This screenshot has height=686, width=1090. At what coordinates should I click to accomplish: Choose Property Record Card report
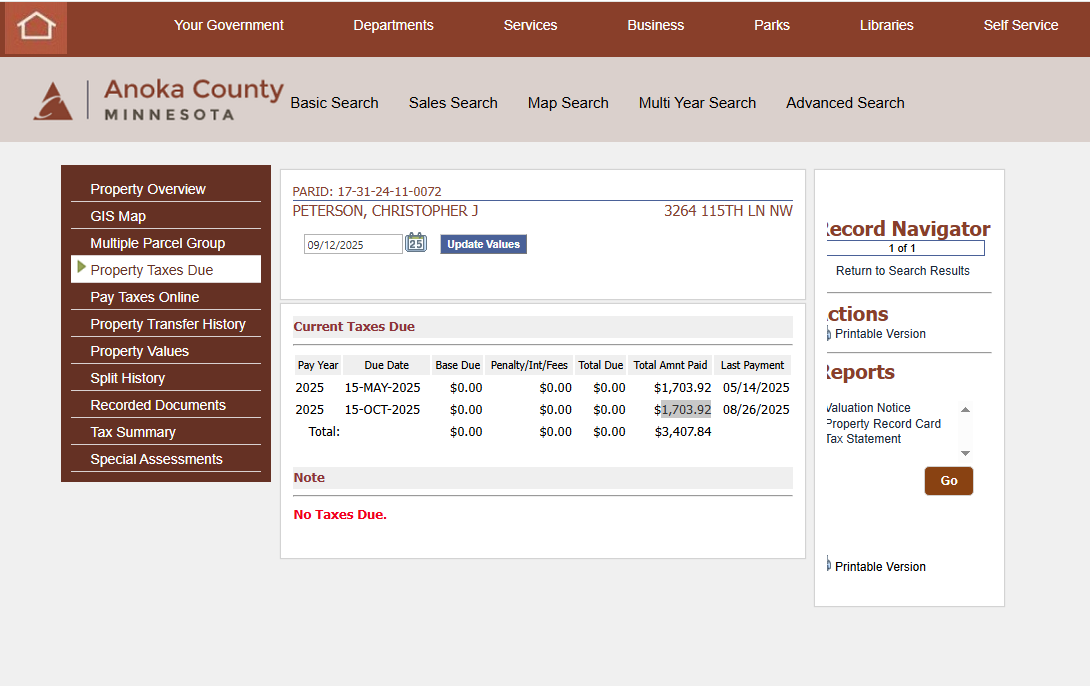click(883, 424)
